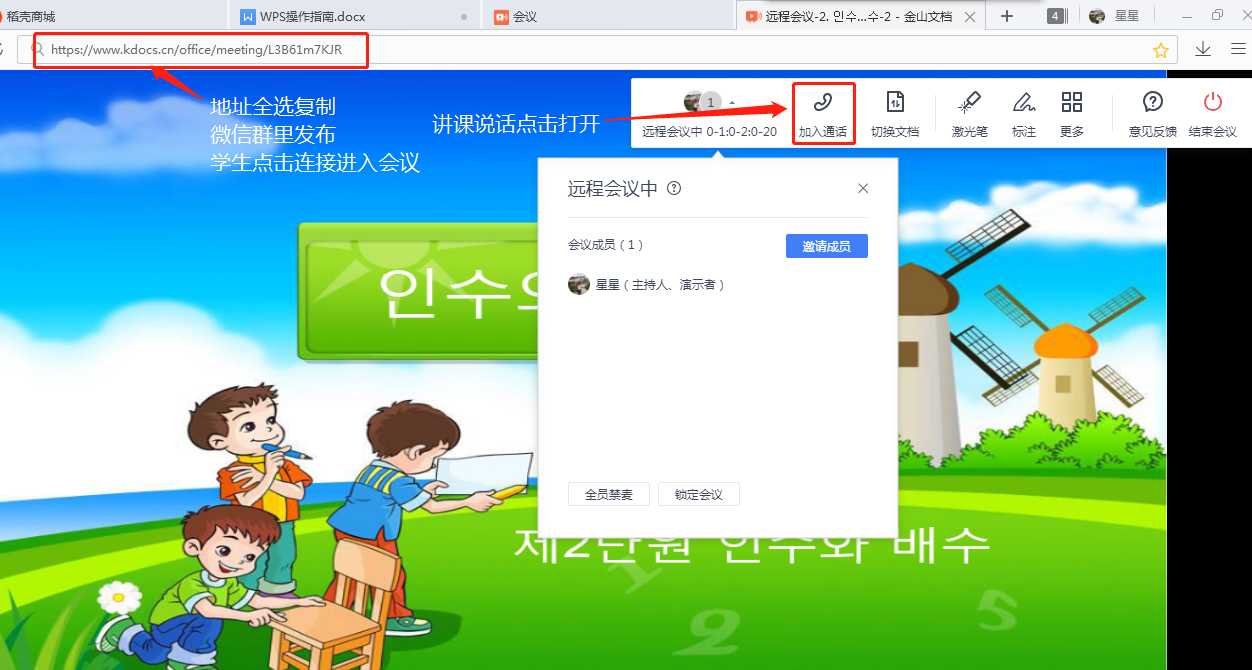The image size is (1252, 670).
Task: Click the tab count indicator 4
Action: pyautogui.click(x=1055, y=16)
